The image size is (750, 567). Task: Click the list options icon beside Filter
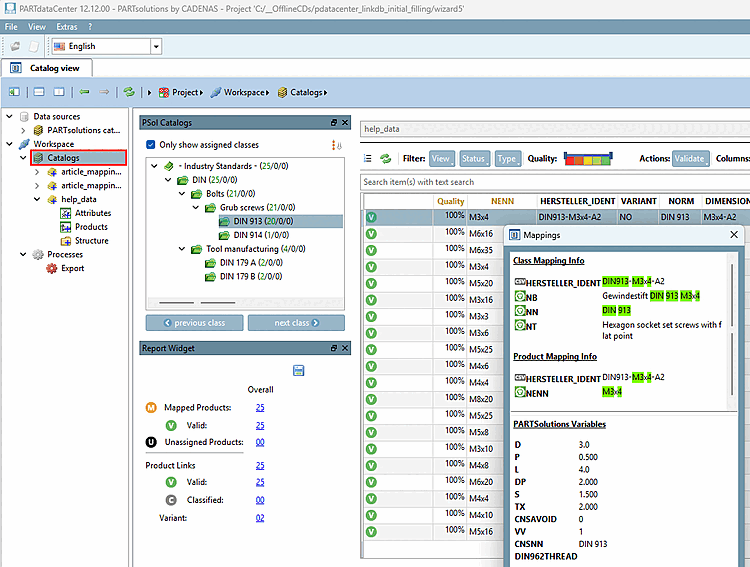[367, 158]
